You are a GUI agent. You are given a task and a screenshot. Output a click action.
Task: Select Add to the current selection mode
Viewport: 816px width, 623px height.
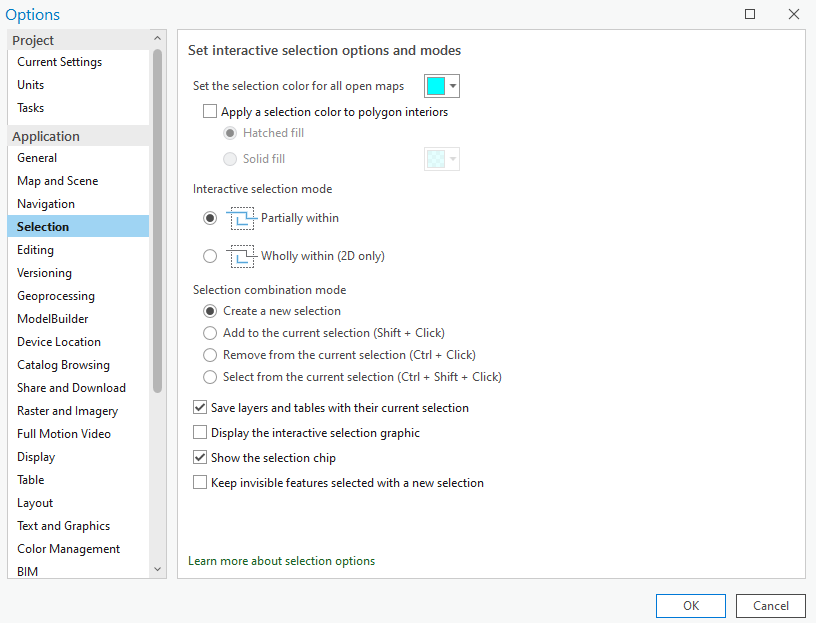pos(209,333)
